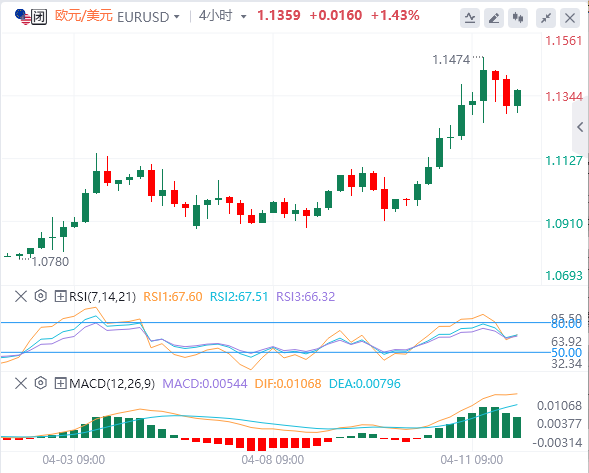Click the EUR/USD flag icon
589x473 pixels.
(23, 17)
